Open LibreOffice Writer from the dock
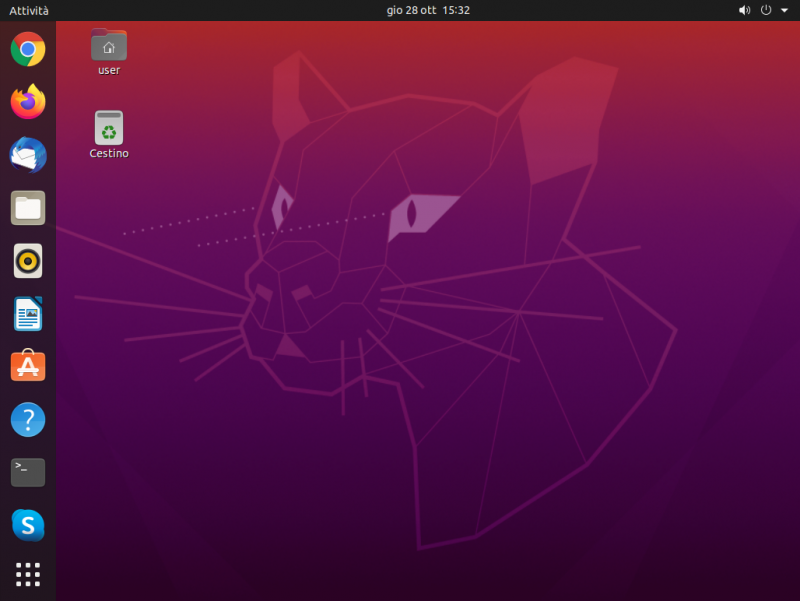 pyautogui.click(x=28, y=314)
